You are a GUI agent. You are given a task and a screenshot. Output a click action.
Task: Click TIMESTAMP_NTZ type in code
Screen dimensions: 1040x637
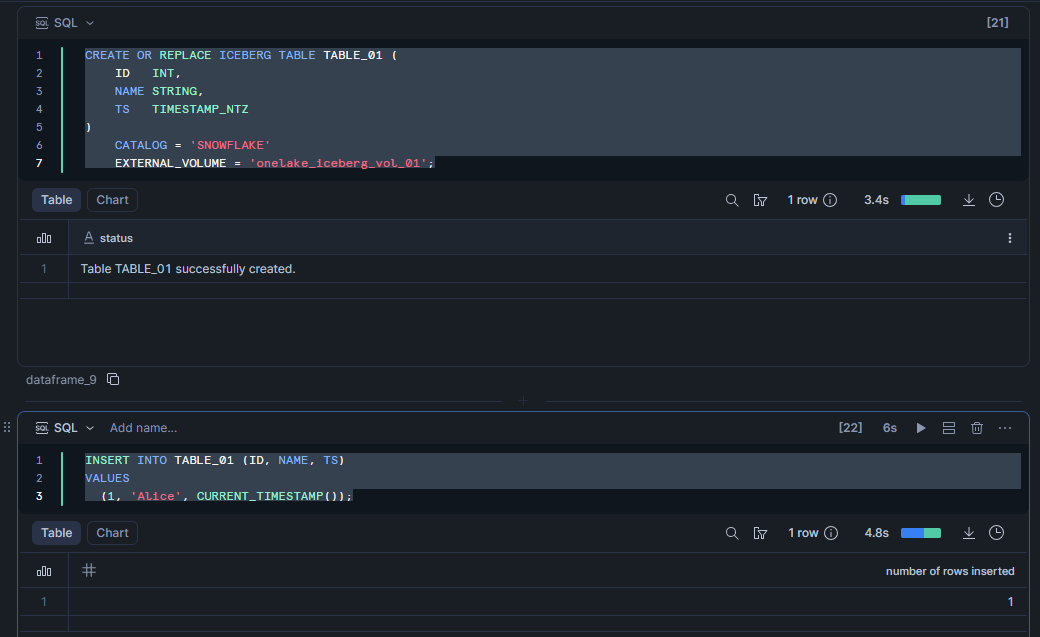[200, 109]
